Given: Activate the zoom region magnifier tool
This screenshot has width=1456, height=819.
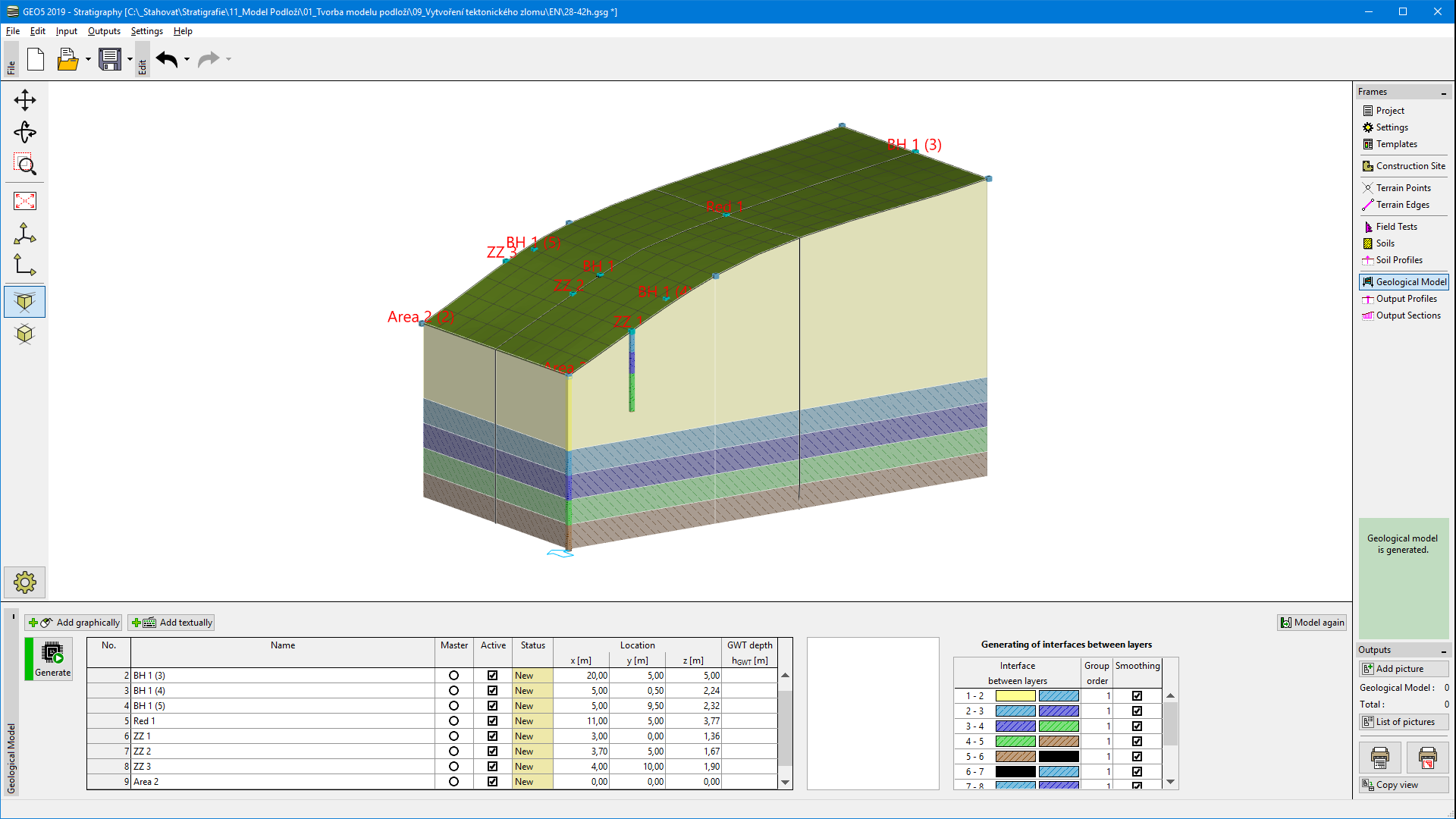Looking at the screenshot, I should point(25,165).
